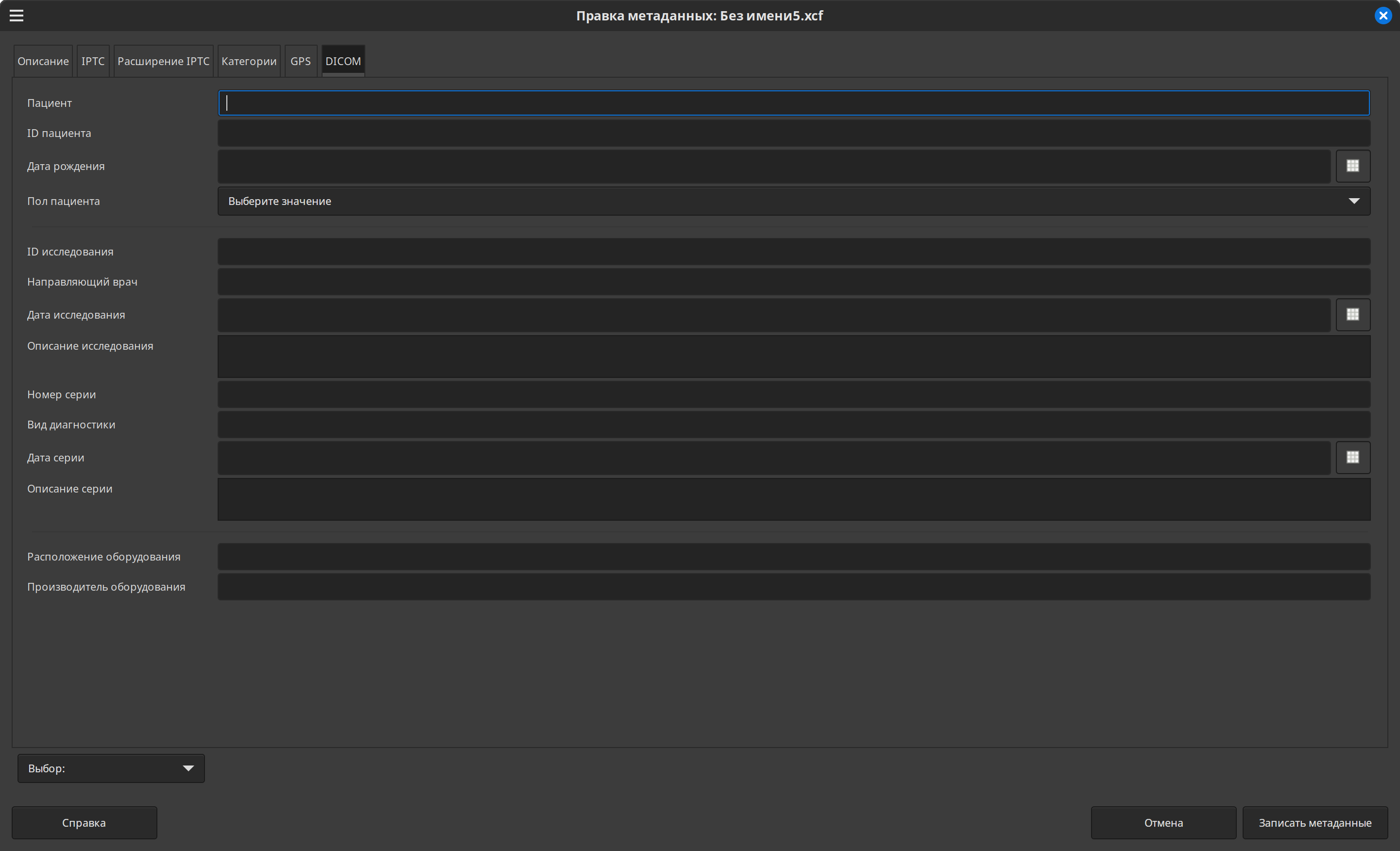Close the metadata editor window
Image resolution: width=1400 pixels, height=851 pixels.
click(x=1383, y=16)
